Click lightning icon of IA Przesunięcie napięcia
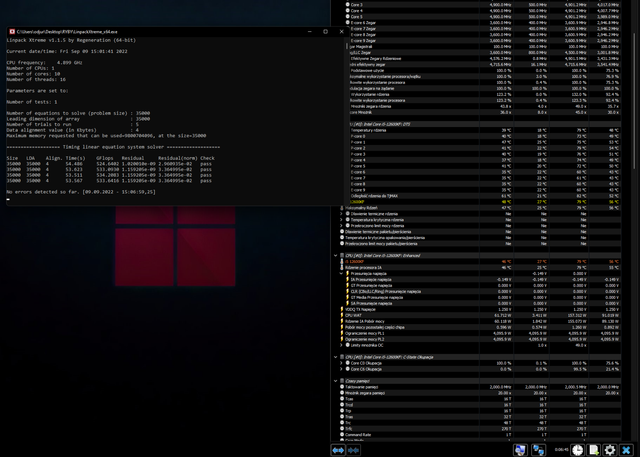This screenshot has width=640, height=457. click(x=348, y=280)
